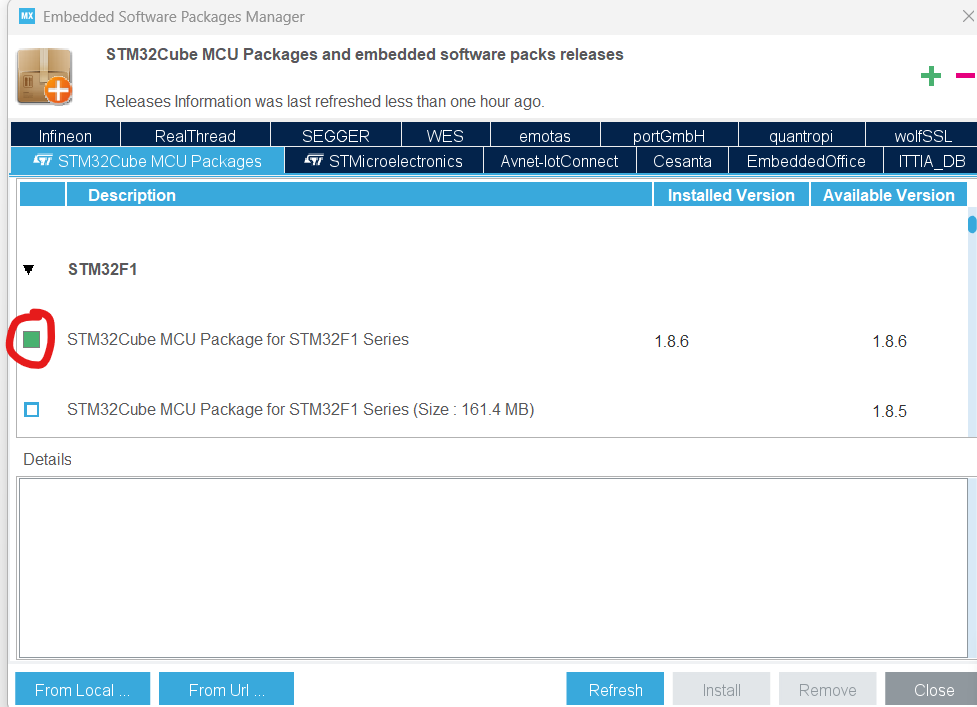Uncheck the installed STM32F1 1.8.6 package checkbox
The height and width of the screenshot is (707, 977).
pyautogui.click(x=31, y=339)
